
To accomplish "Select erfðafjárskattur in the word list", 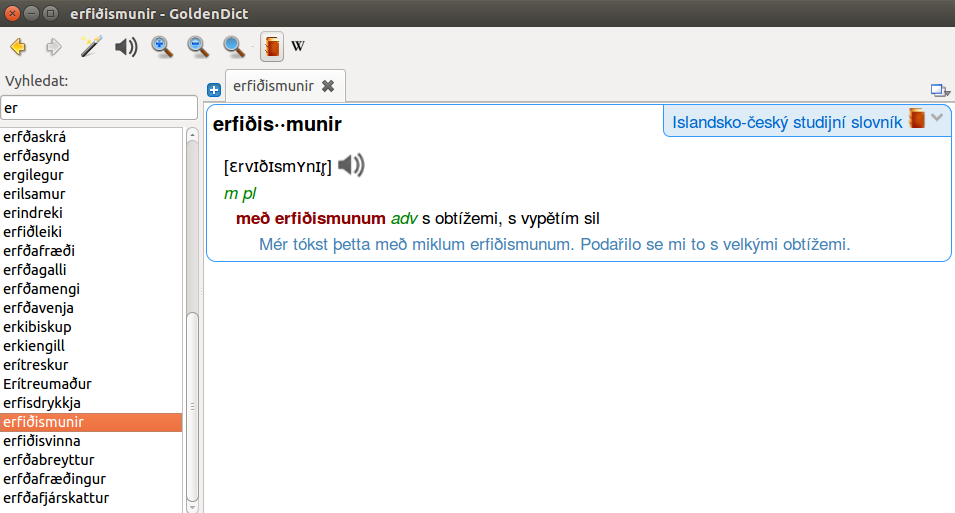I will [x=91, y=498].
